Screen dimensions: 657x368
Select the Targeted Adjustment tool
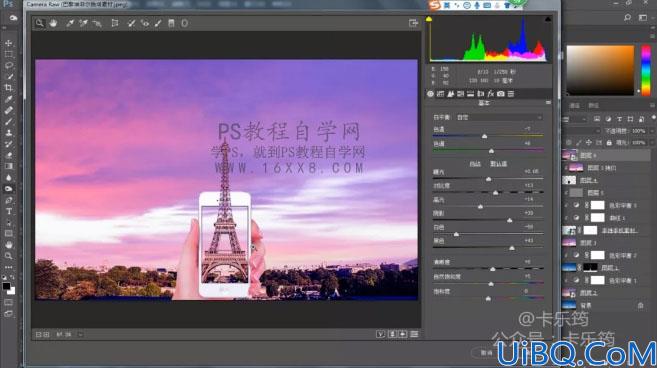click(x=97, y=23)
